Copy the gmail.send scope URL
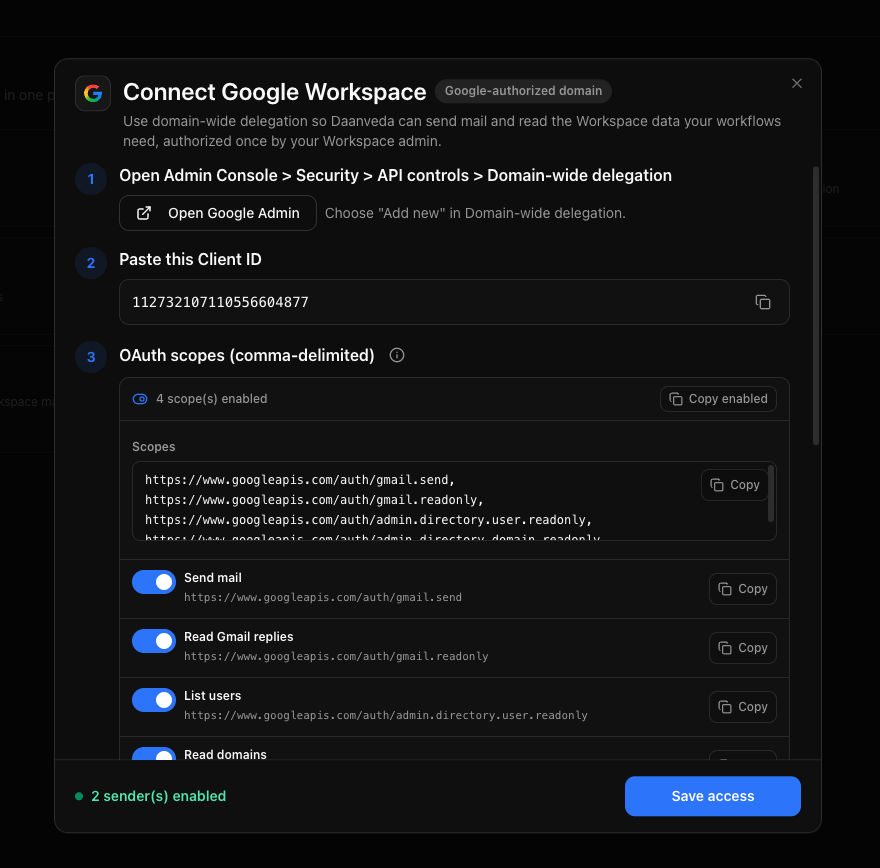The width and height of the screenshot is (880, 868). pos(742,589)
